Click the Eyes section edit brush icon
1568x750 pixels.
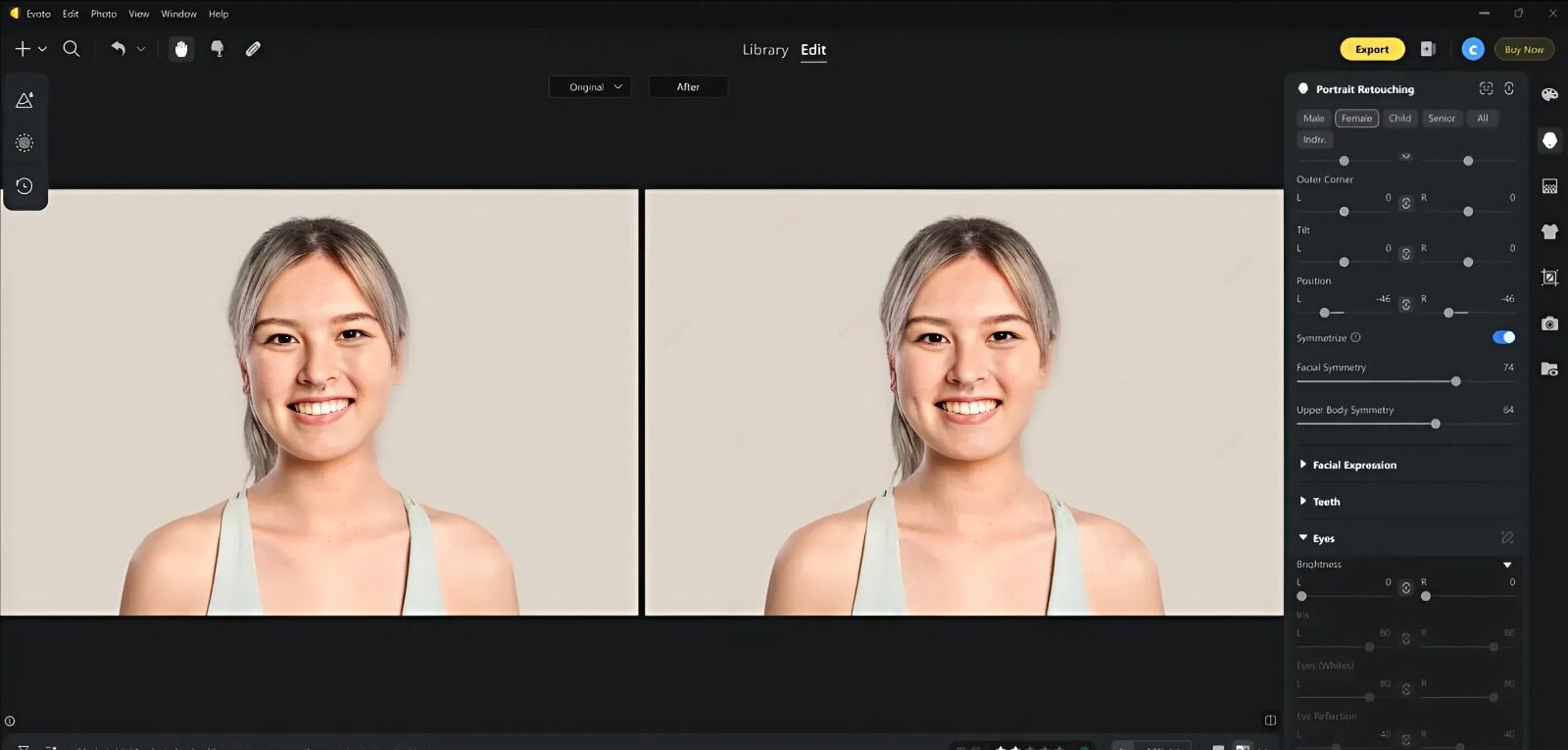pos(1507,537)
